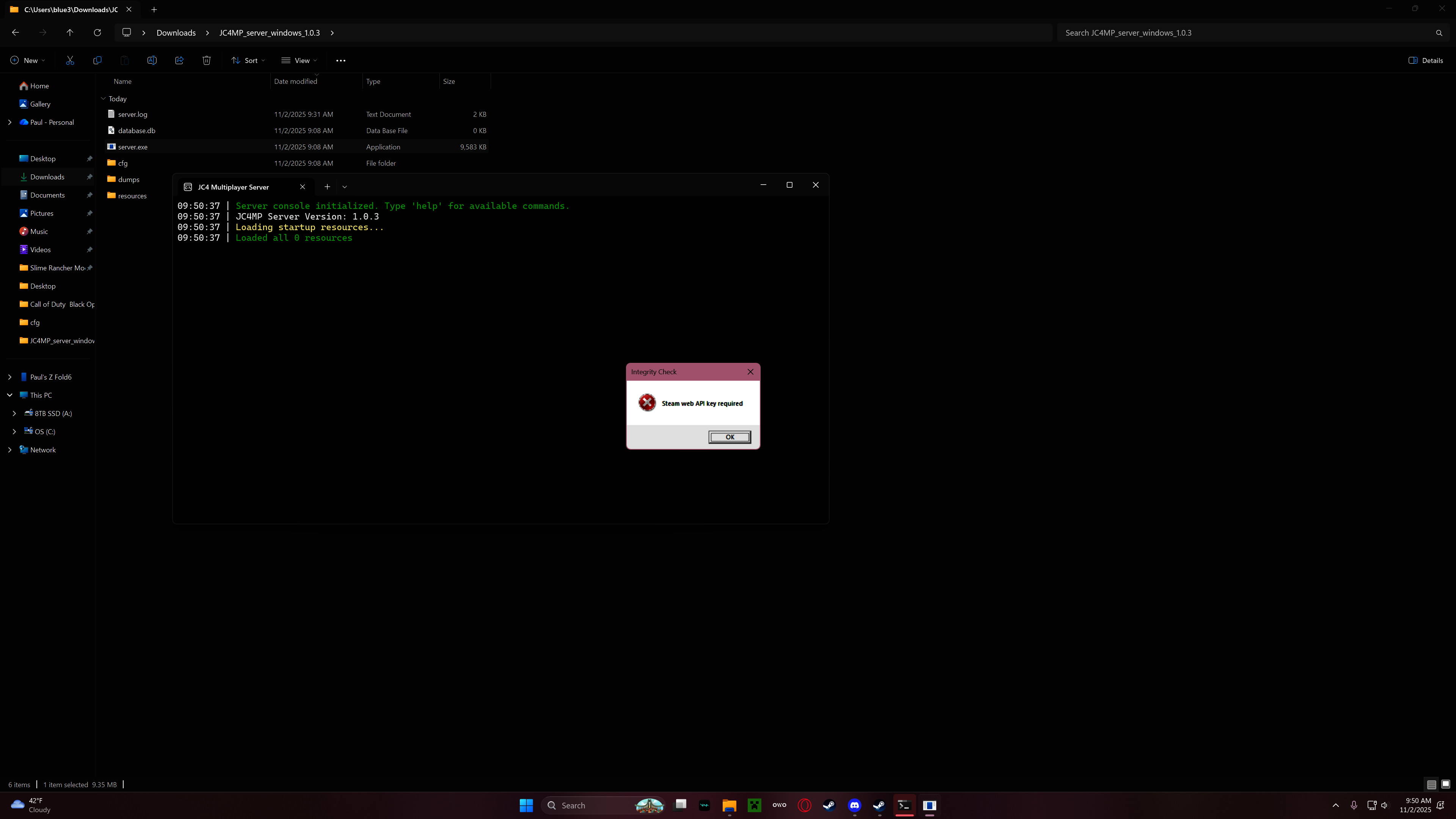Navigate to Downloads via the breadcrumb bar
The image size is (1456, 819).
[176, 33]
